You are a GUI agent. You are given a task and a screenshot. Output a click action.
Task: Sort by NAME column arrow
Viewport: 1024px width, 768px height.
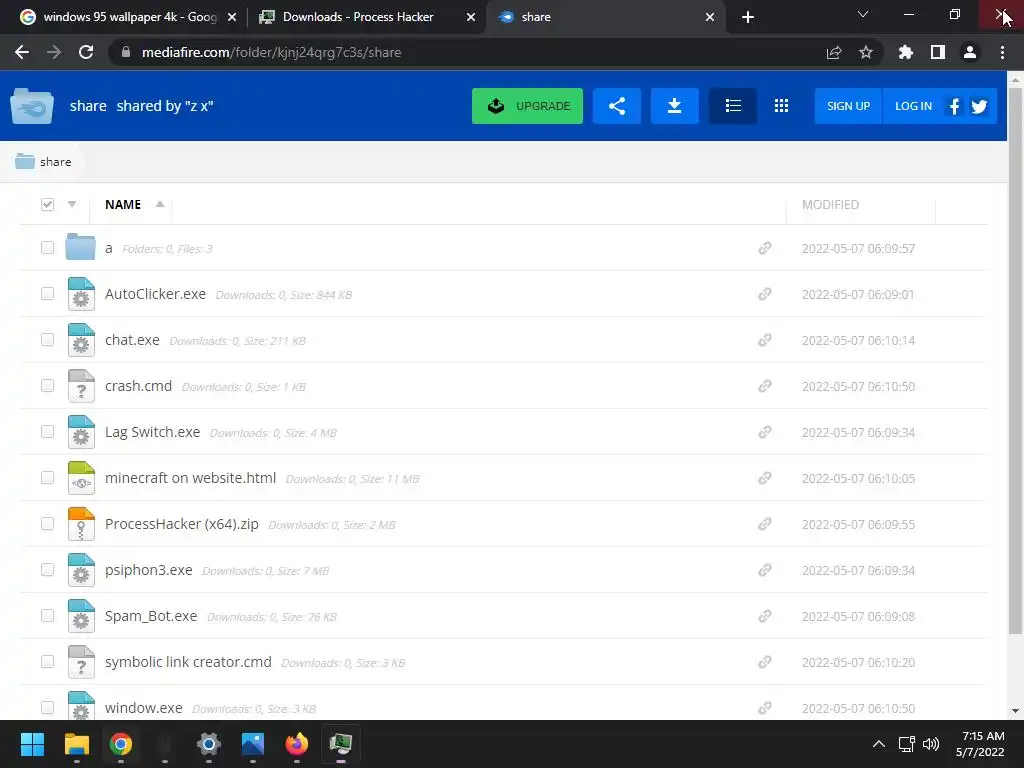tap(160, 204)
